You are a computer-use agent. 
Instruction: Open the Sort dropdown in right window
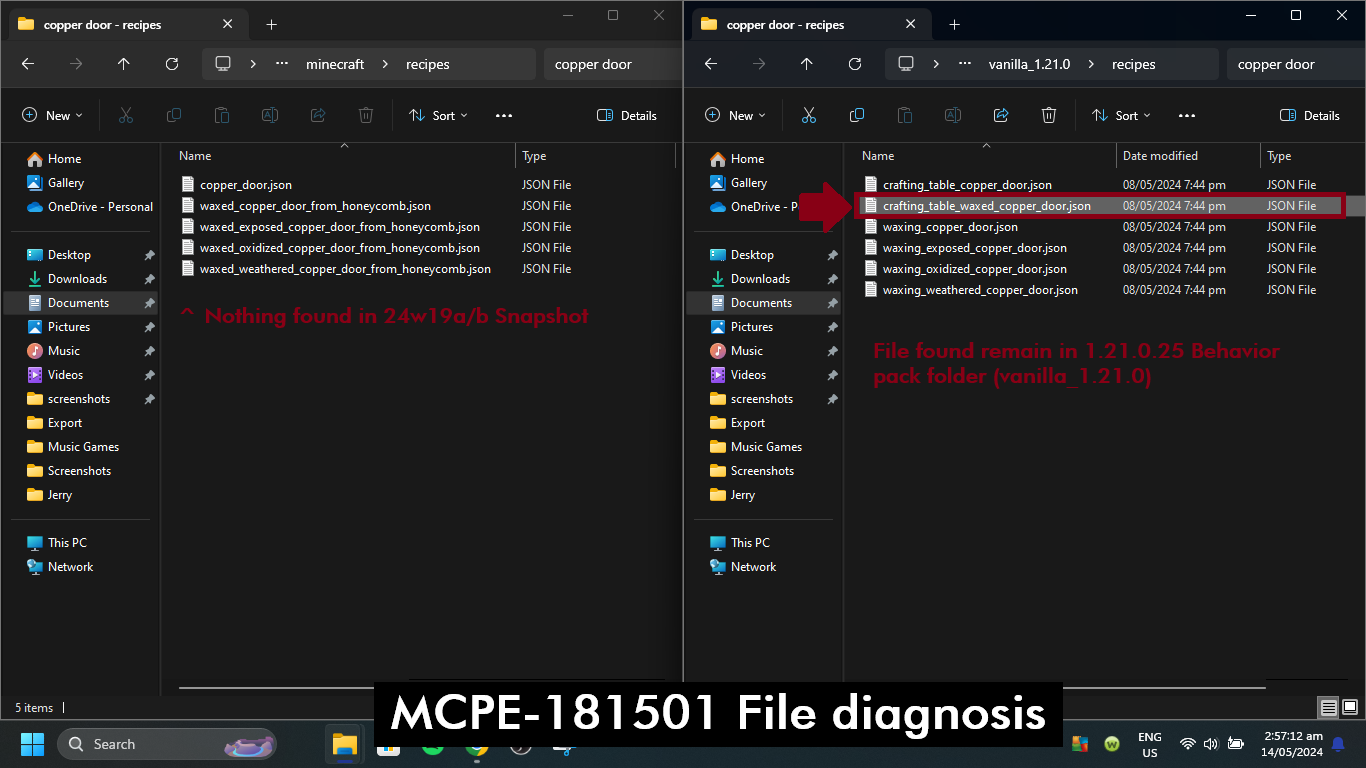(1123, 115)
